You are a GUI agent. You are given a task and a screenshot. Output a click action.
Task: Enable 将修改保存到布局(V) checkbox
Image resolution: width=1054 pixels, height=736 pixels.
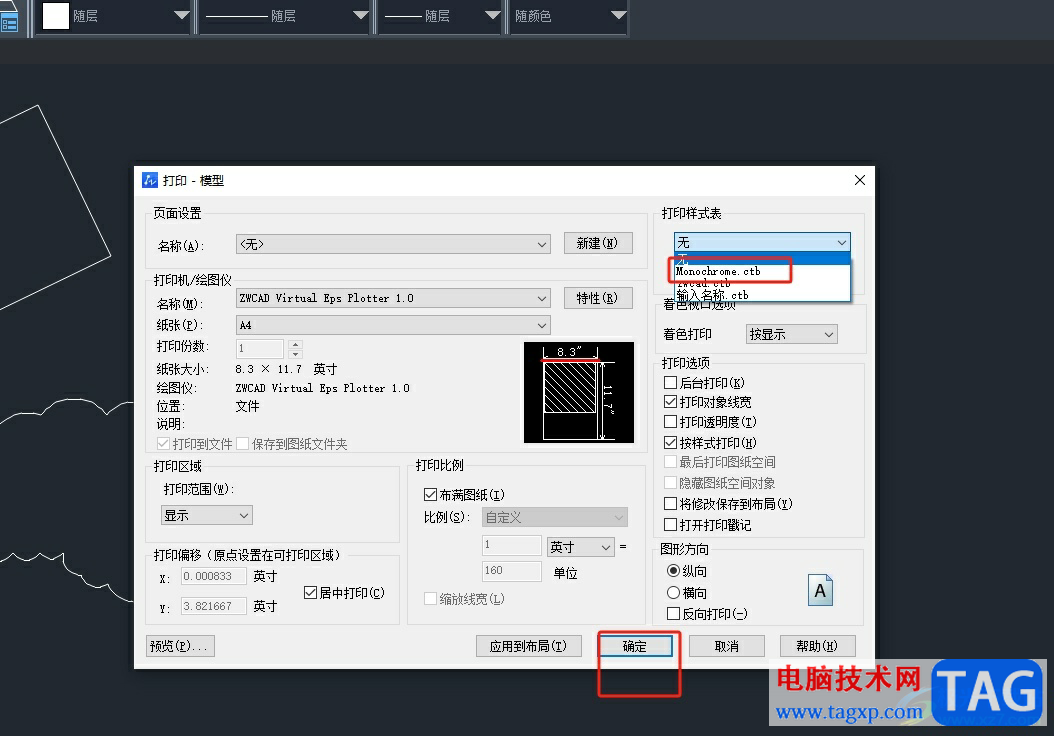(x=670, y=503)
